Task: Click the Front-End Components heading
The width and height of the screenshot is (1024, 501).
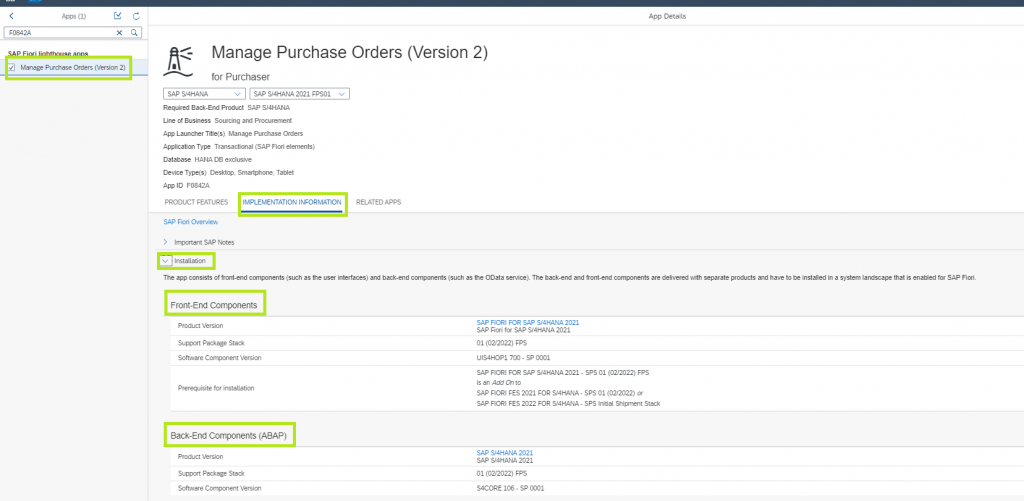Action: click(x=215, y=305)
